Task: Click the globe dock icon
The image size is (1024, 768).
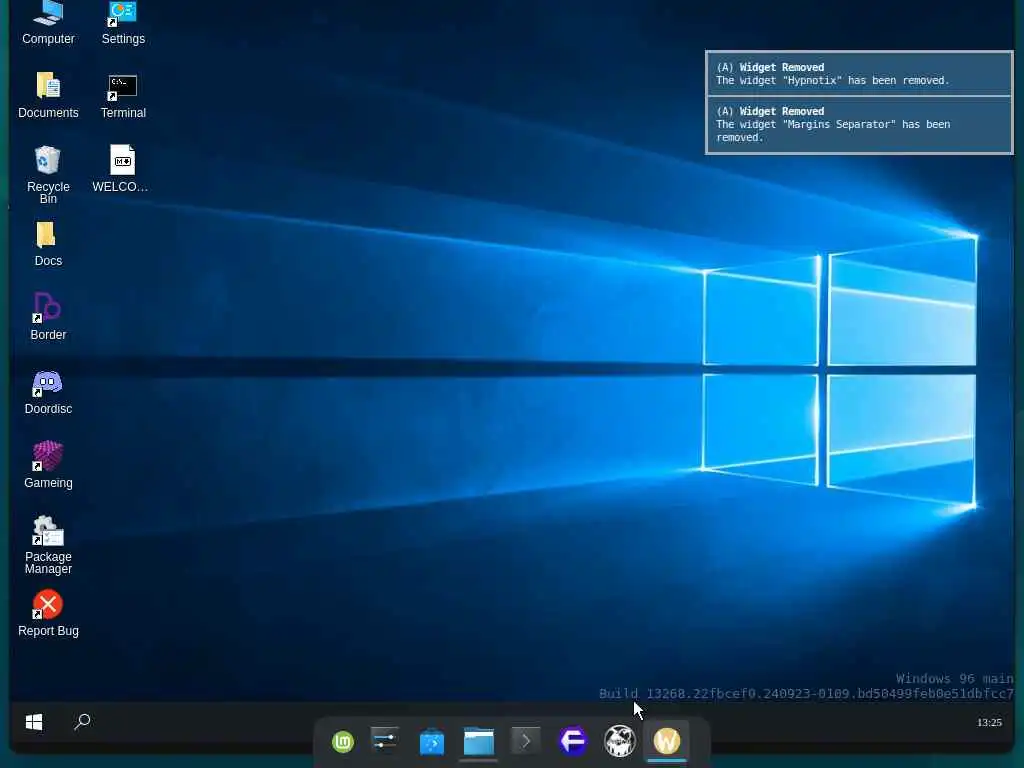Action: coord(620,741)
